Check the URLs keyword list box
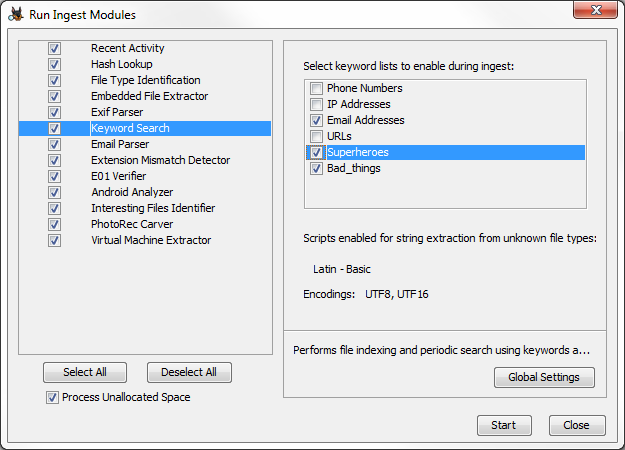 point(316,136)
